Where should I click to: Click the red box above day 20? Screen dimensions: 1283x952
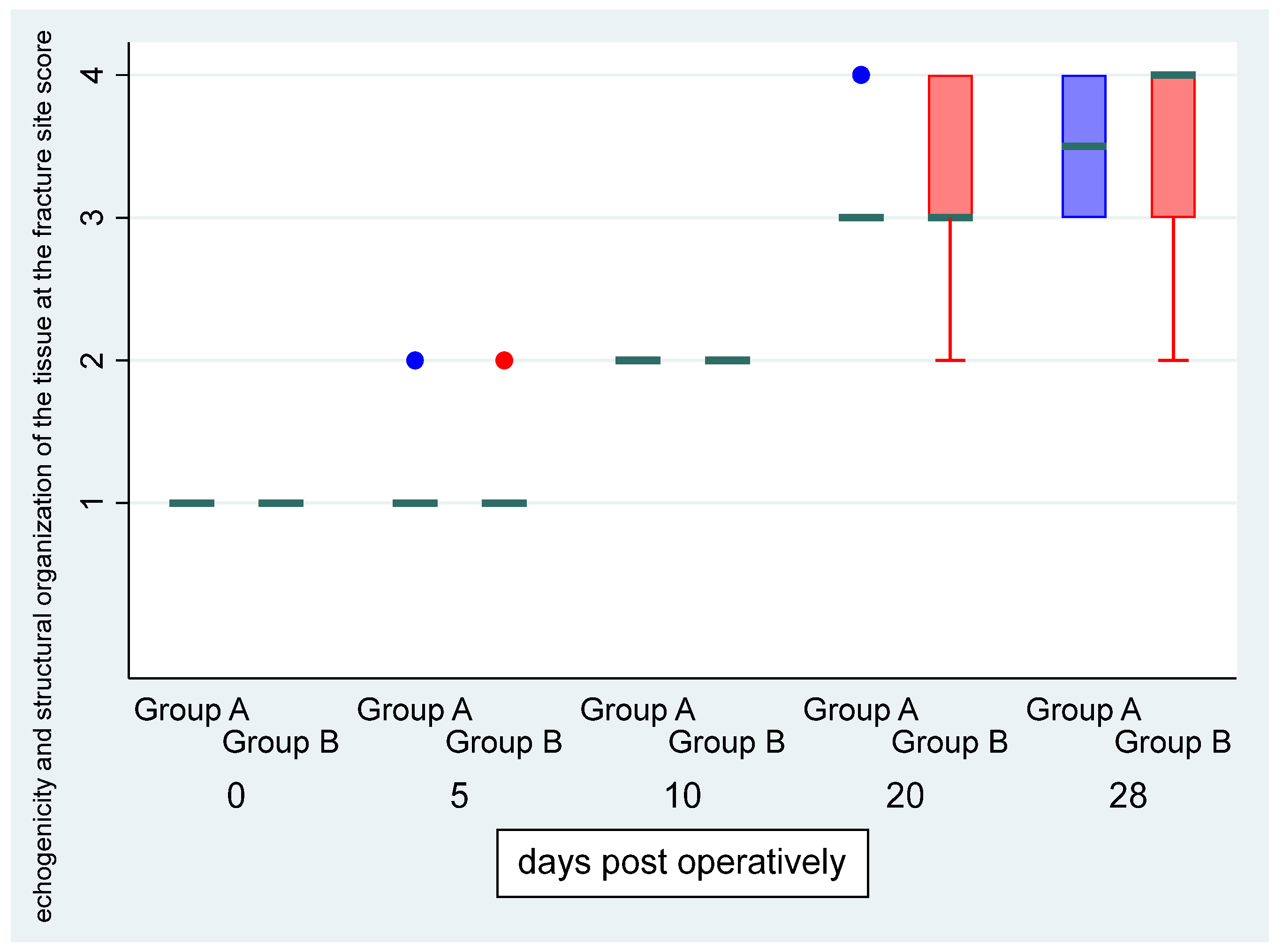(x=950, y=144)
